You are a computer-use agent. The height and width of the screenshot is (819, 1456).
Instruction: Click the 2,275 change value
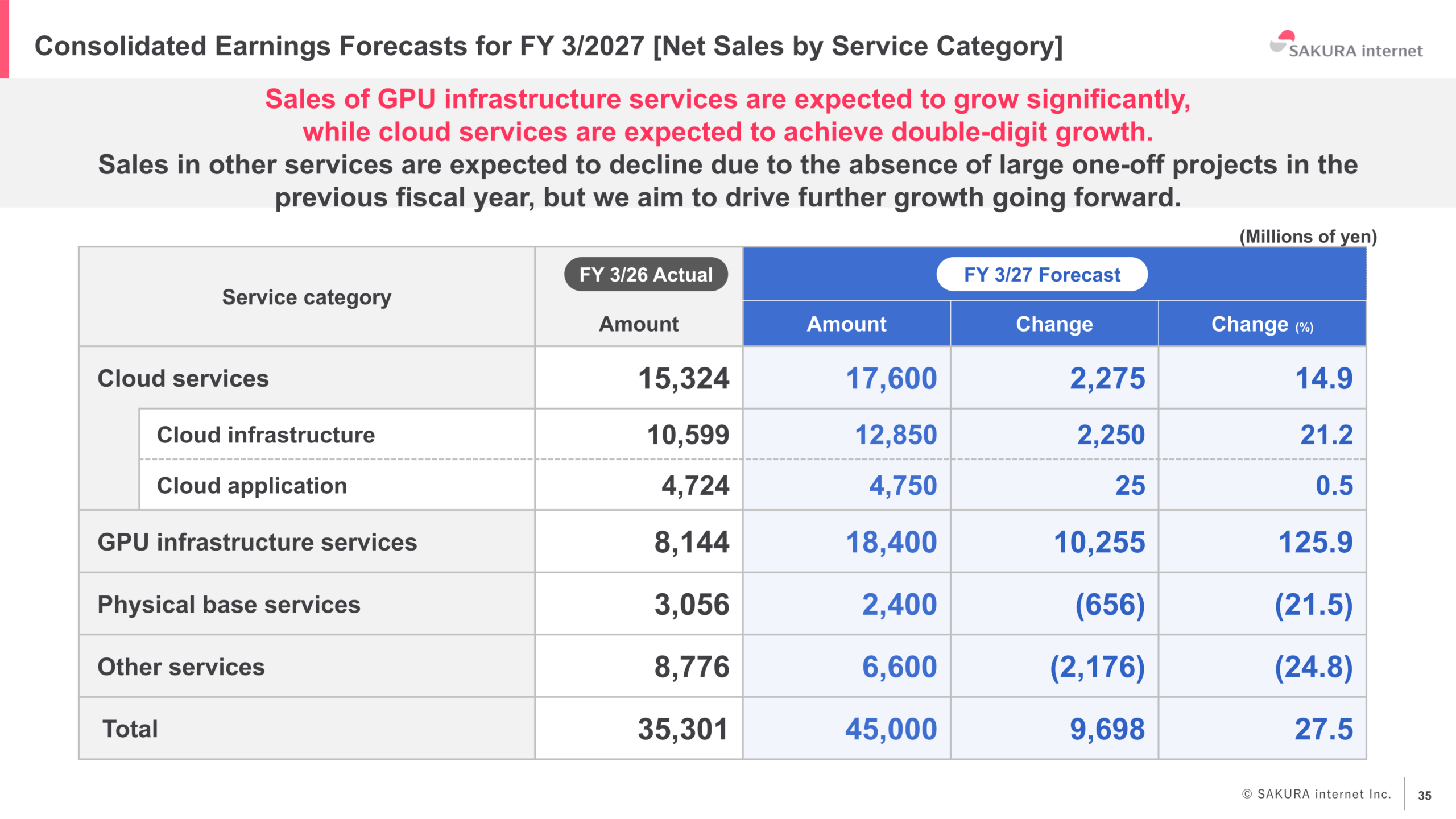point(1107,379)
